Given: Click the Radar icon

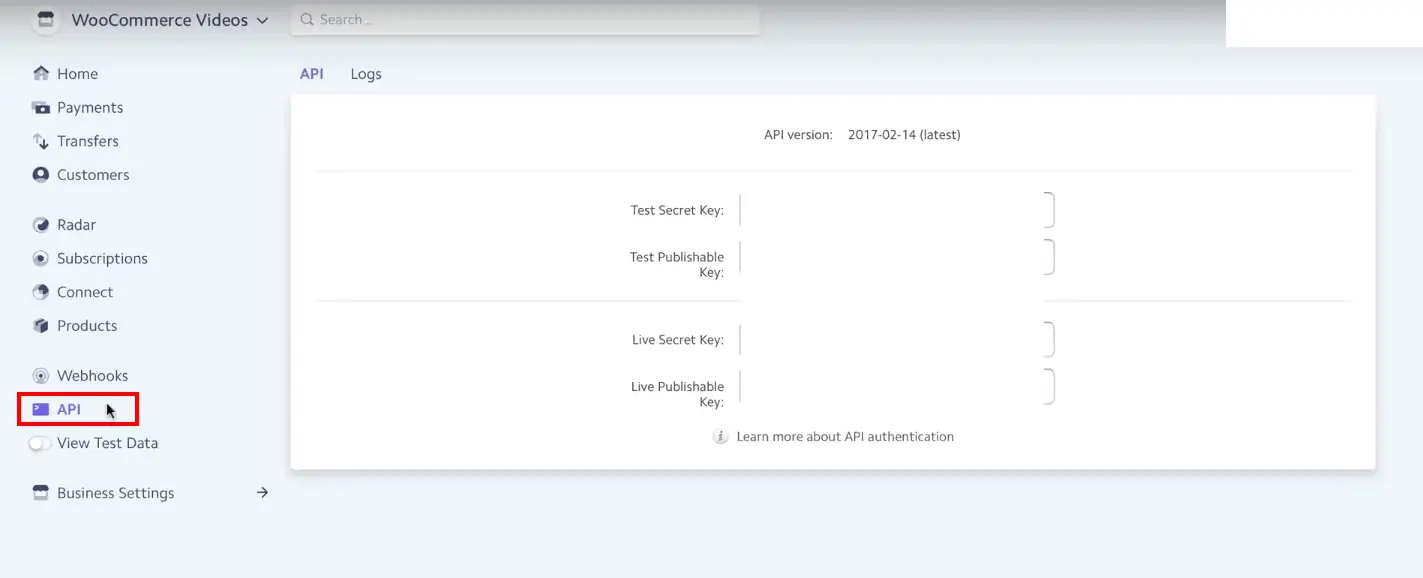Looking at the screenshot, I should 41,225.
